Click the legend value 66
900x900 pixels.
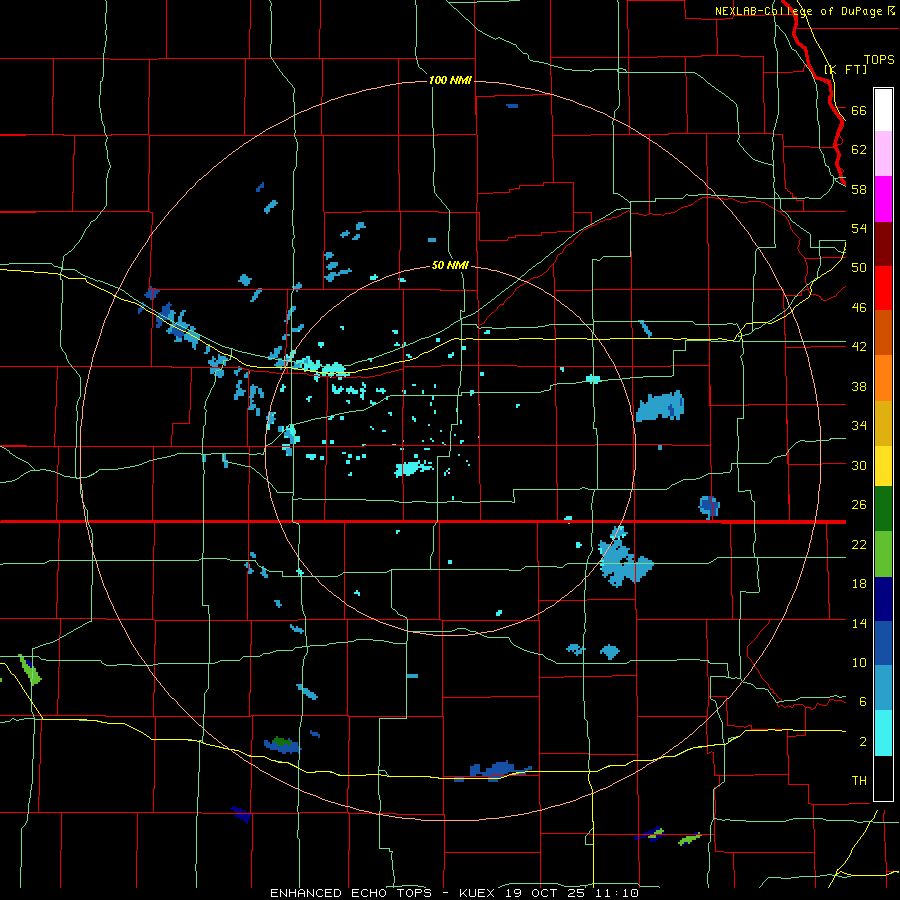(859, 110)
